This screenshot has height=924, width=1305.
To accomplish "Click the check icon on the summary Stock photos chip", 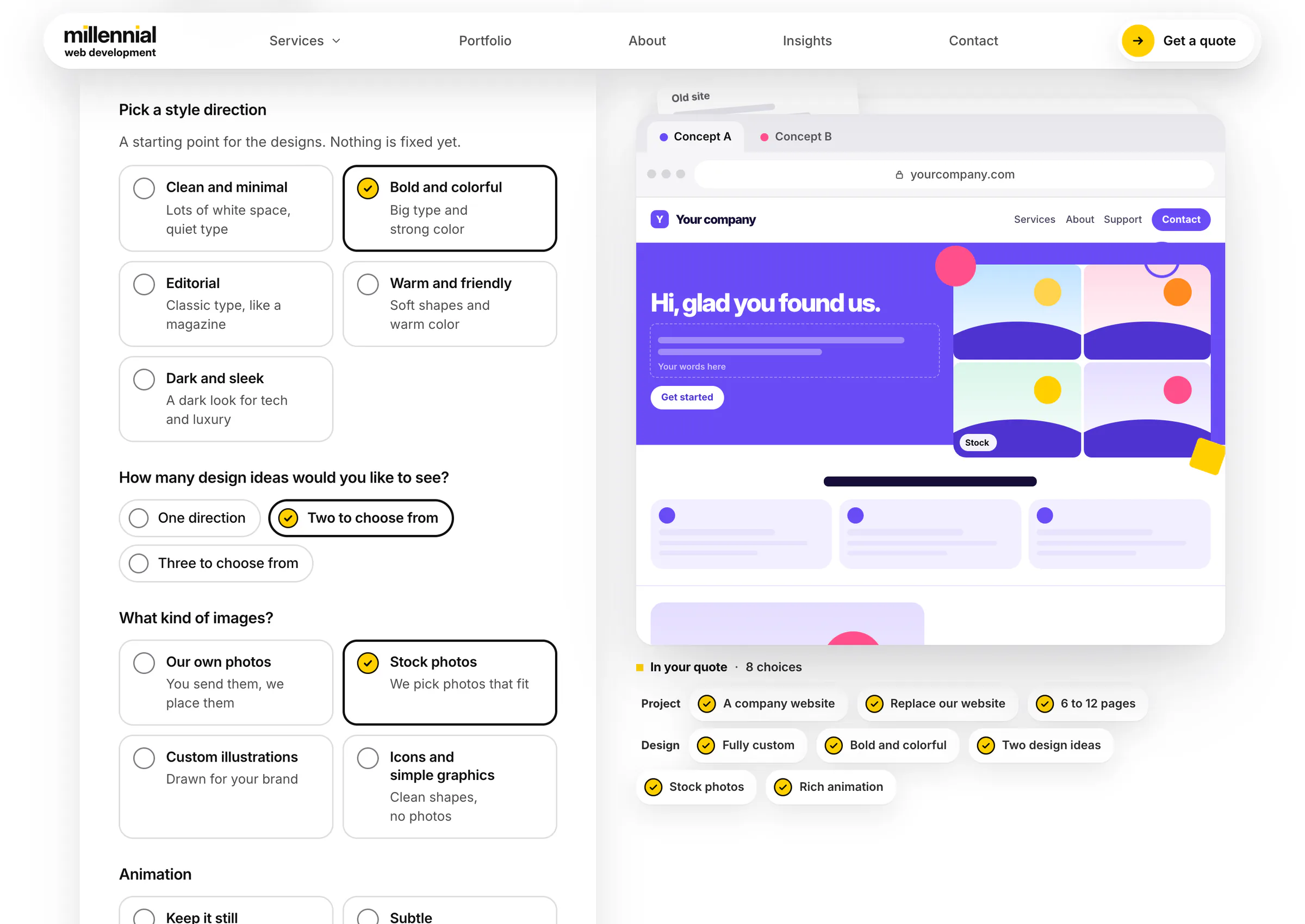I will [653, 787].
